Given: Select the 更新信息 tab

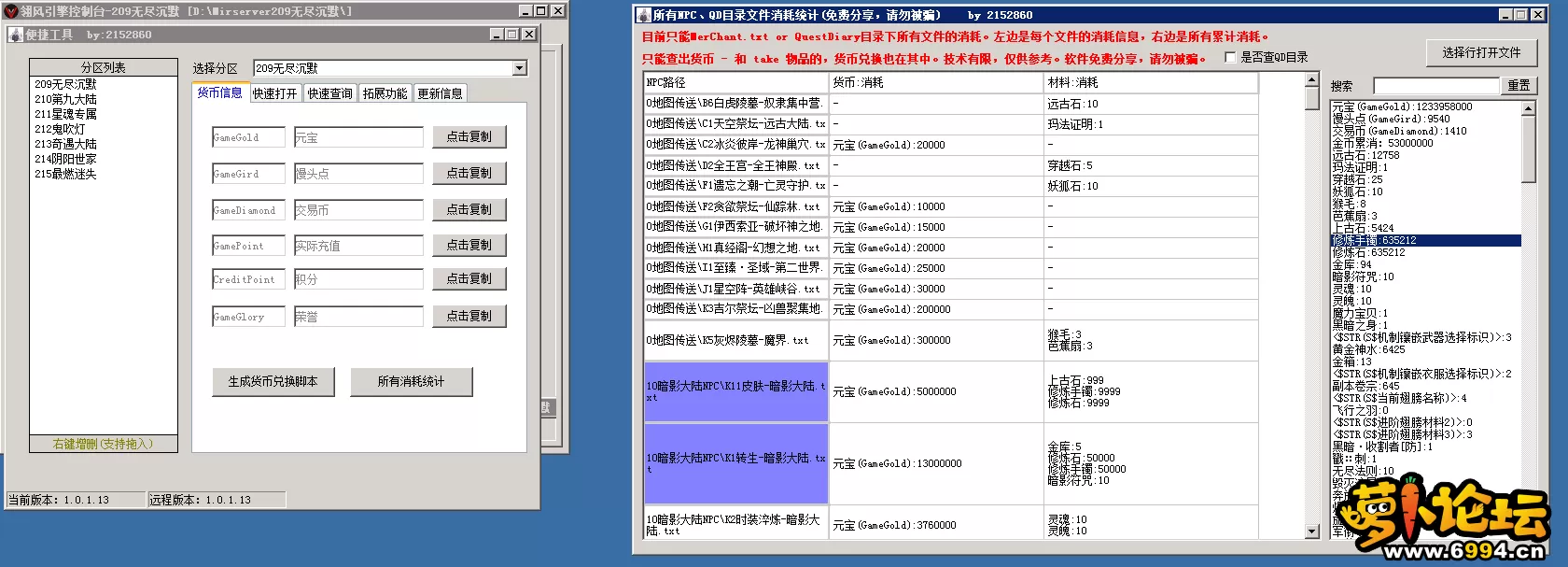Looking at the screenshot, I should [x=440, y=93].
